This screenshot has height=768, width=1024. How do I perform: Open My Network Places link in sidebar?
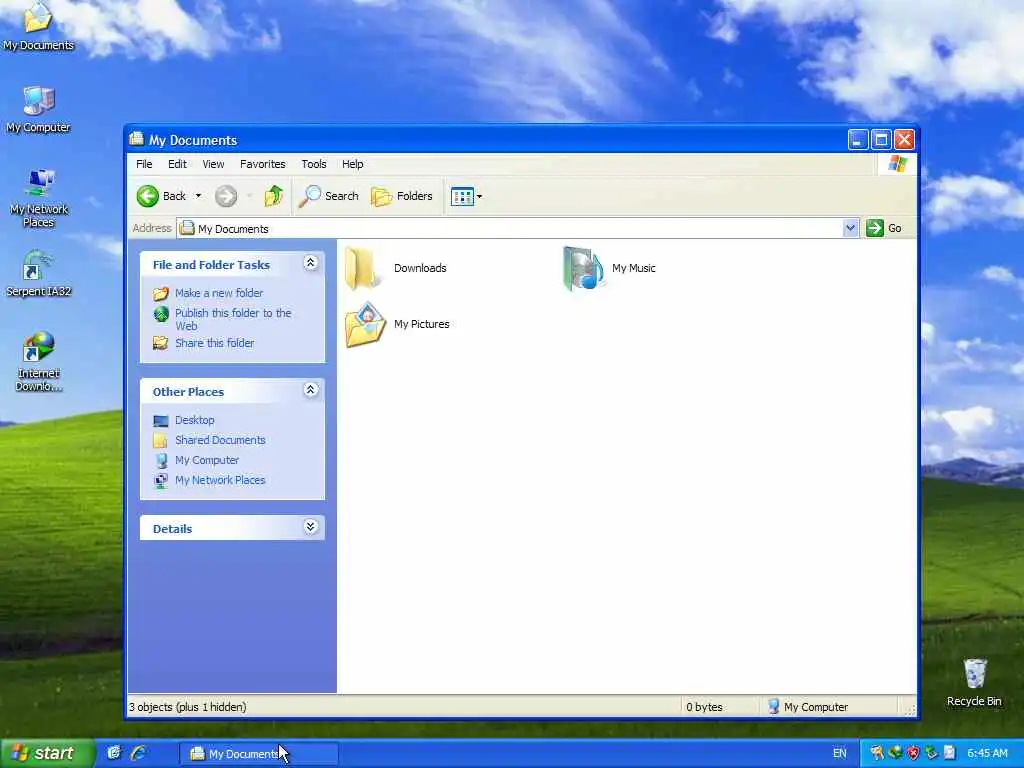tap(220, 480)
